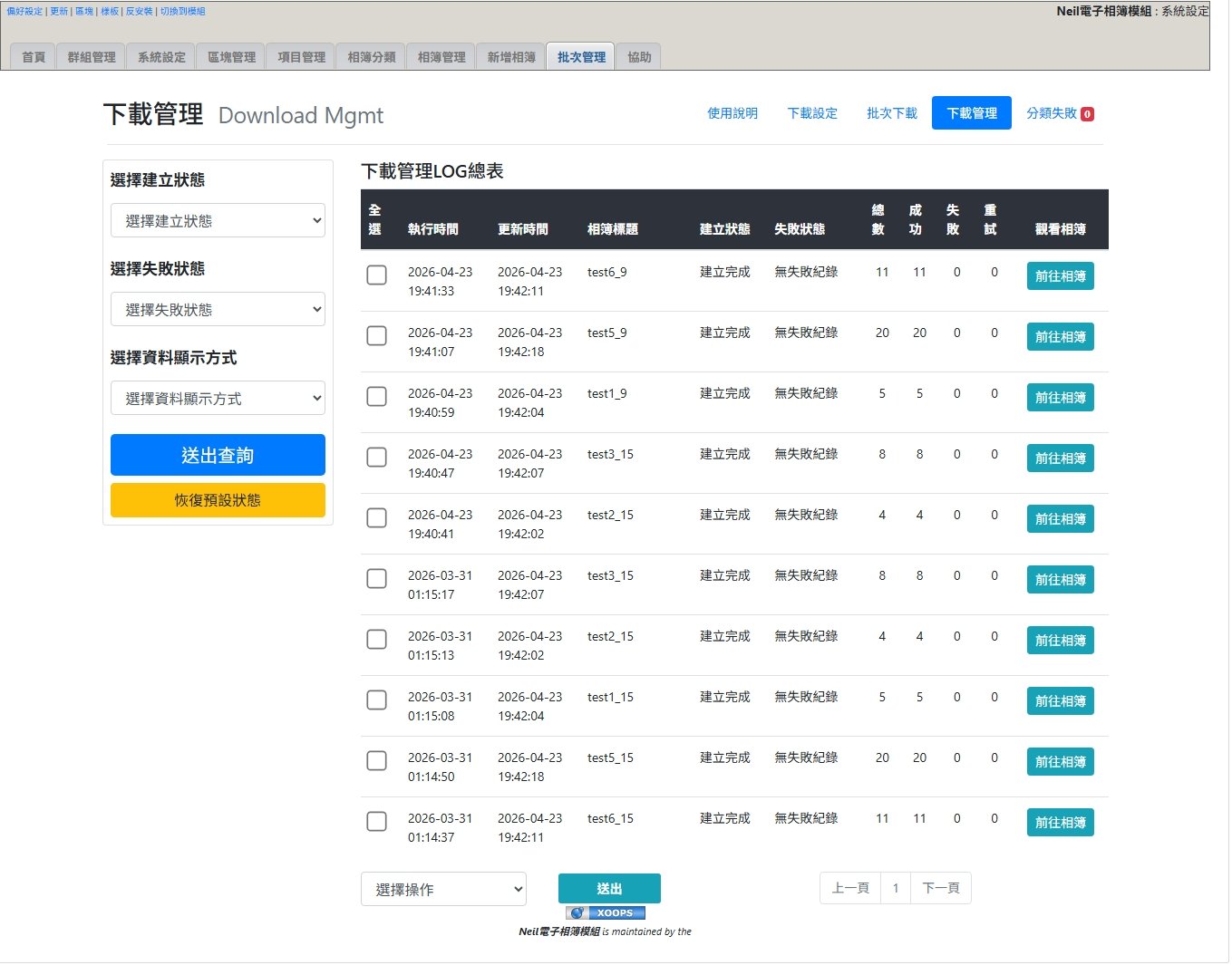Open the 選擇建立狀態 dropdown

coord(218,220)
